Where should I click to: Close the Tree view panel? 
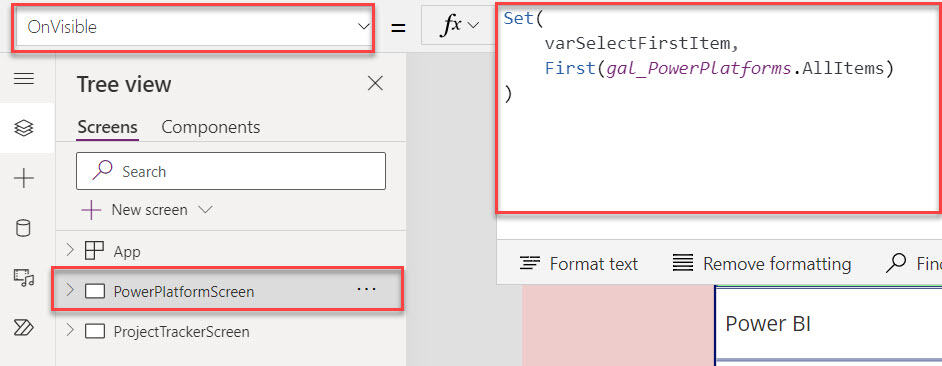tap(375, 84)
